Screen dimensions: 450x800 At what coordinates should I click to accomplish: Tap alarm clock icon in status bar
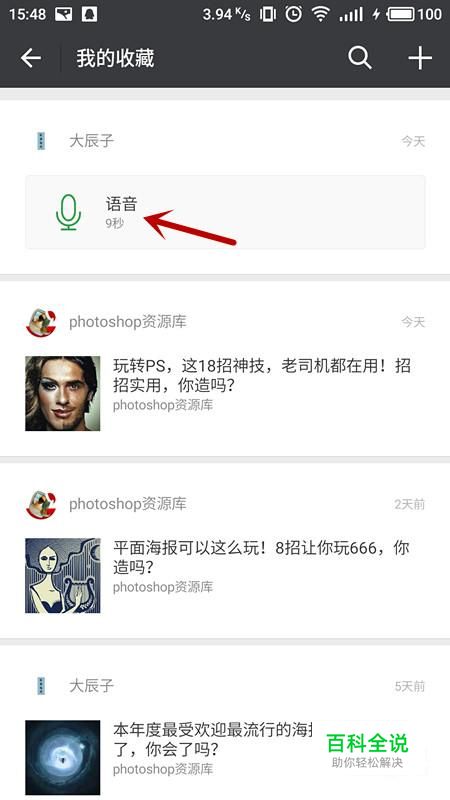click(293, 14)
